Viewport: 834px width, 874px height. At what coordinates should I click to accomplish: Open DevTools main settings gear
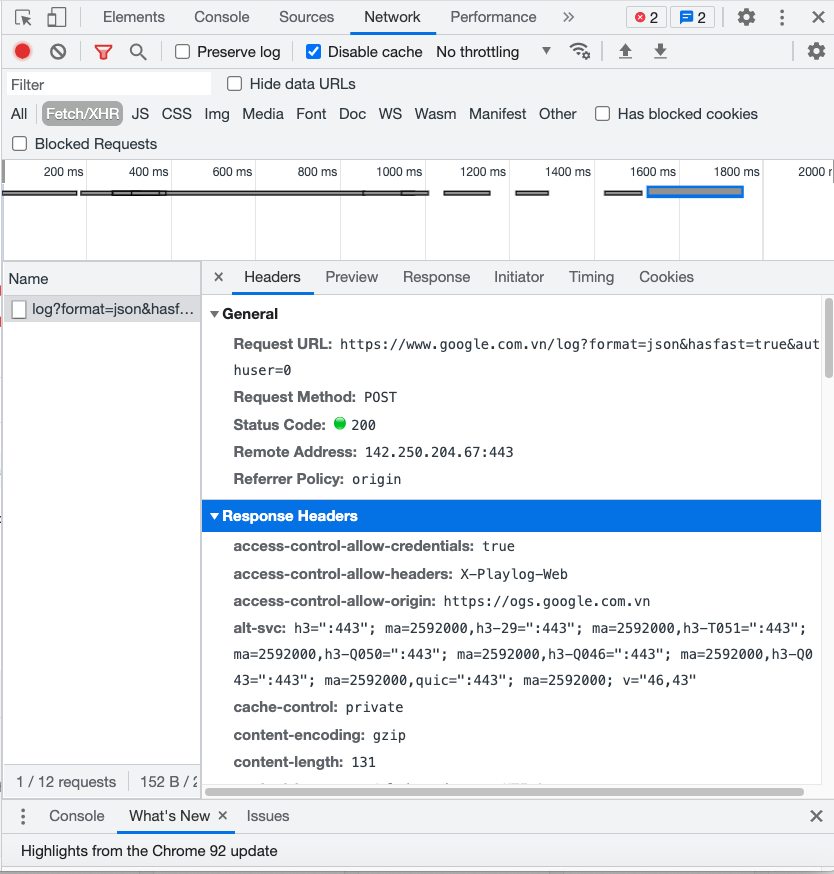pos(746,17)
